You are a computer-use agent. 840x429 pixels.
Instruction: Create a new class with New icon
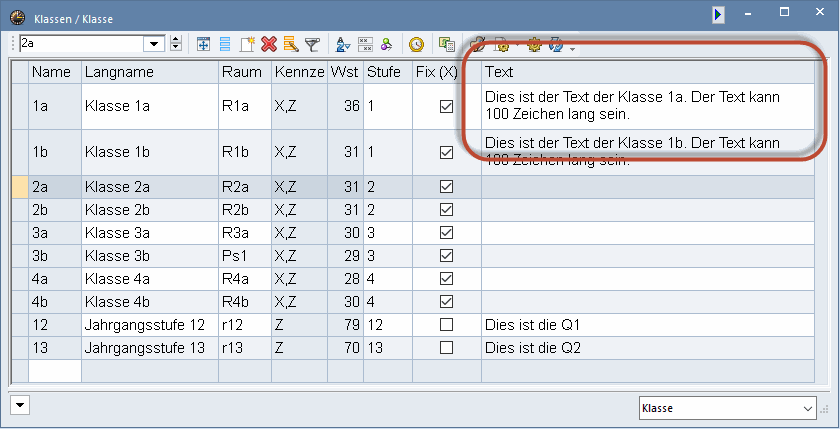(x=247, y=44)
